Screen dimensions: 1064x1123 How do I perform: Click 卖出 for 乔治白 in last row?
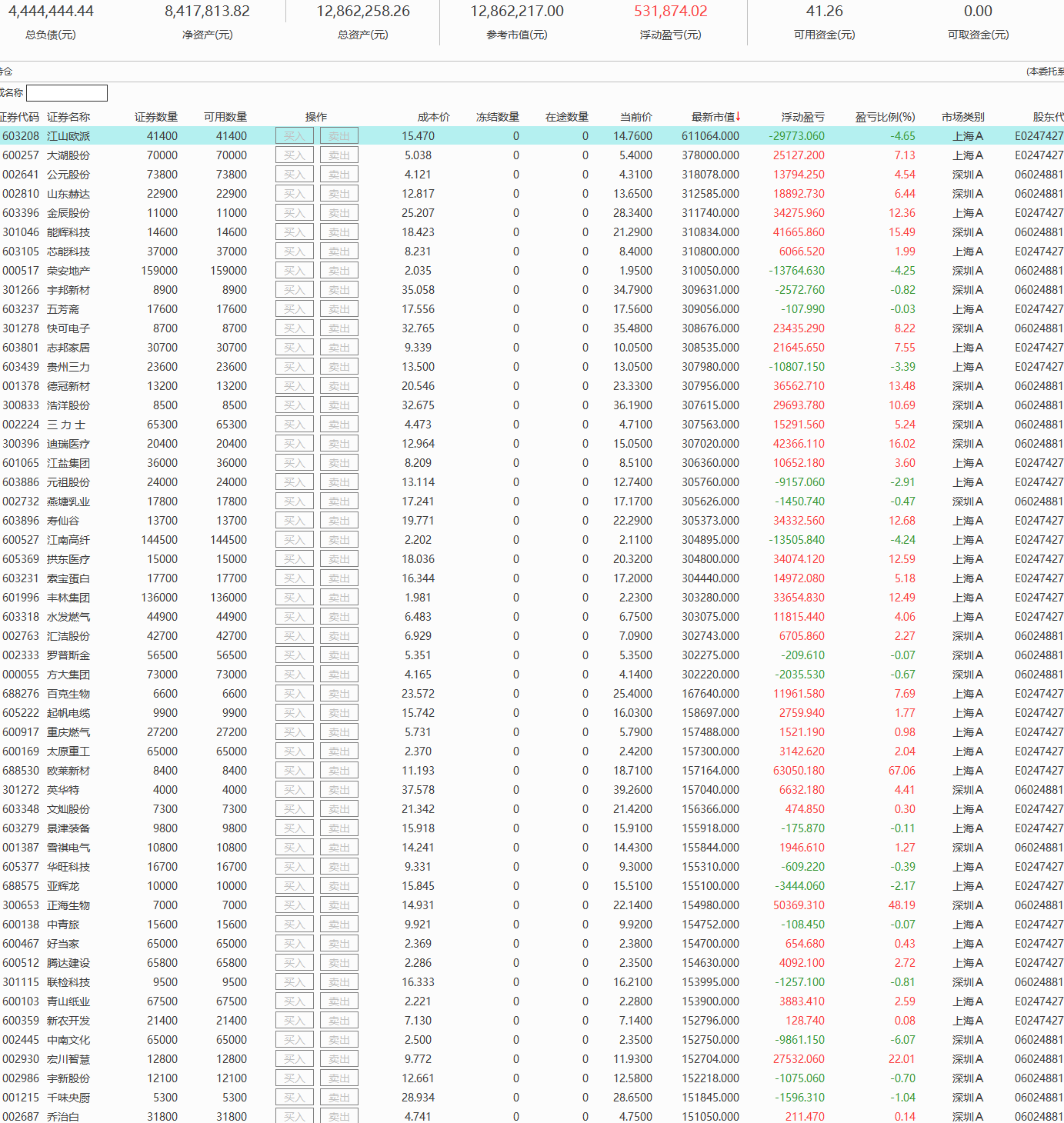coord(339,1116)
